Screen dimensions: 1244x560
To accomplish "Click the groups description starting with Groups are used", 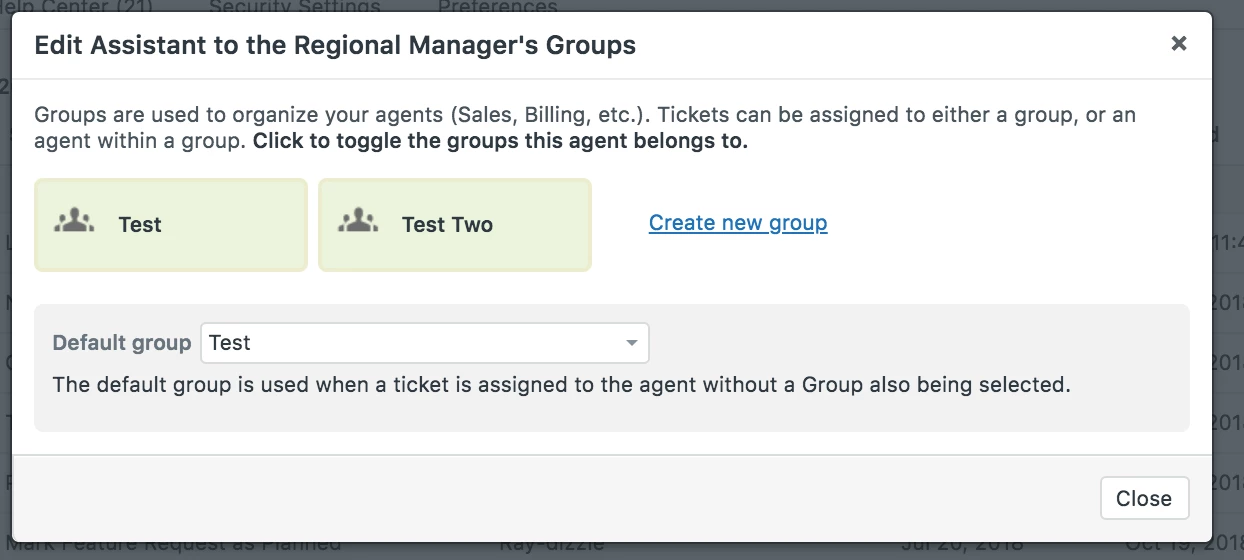I will coord(585,115).
